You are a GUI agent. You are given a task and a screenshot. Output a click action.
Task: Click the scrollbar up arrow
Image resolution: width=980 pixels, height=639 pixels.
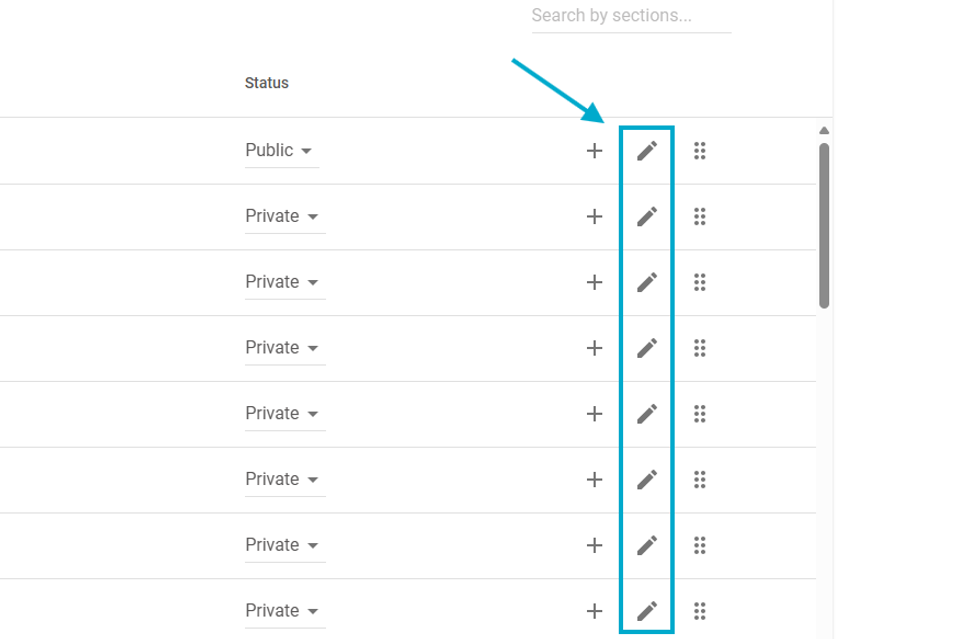click(824, 131)
